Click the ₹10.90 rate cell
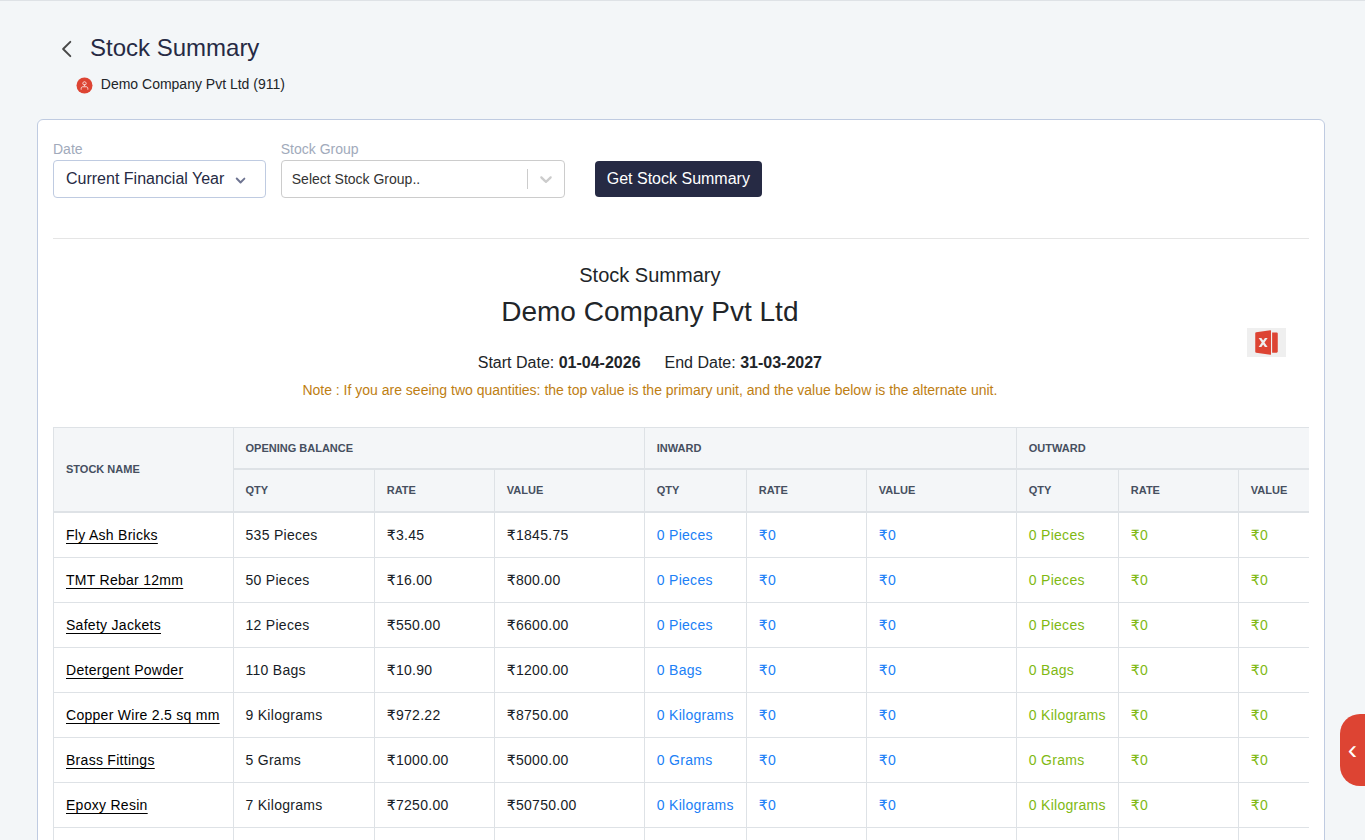This screenshot has width=1365, height=840. 434,670
